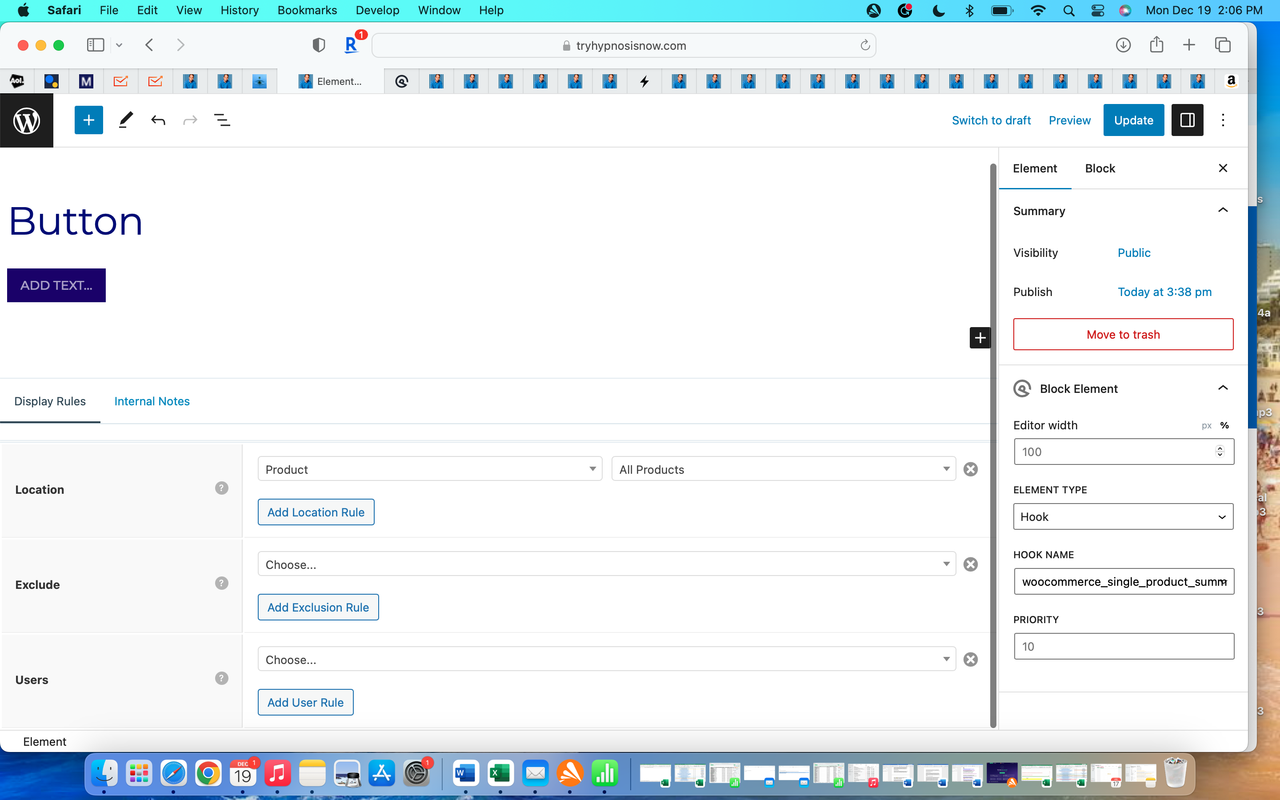
Task: Clear the Location rule with the X icon
Action: point(970,468)
